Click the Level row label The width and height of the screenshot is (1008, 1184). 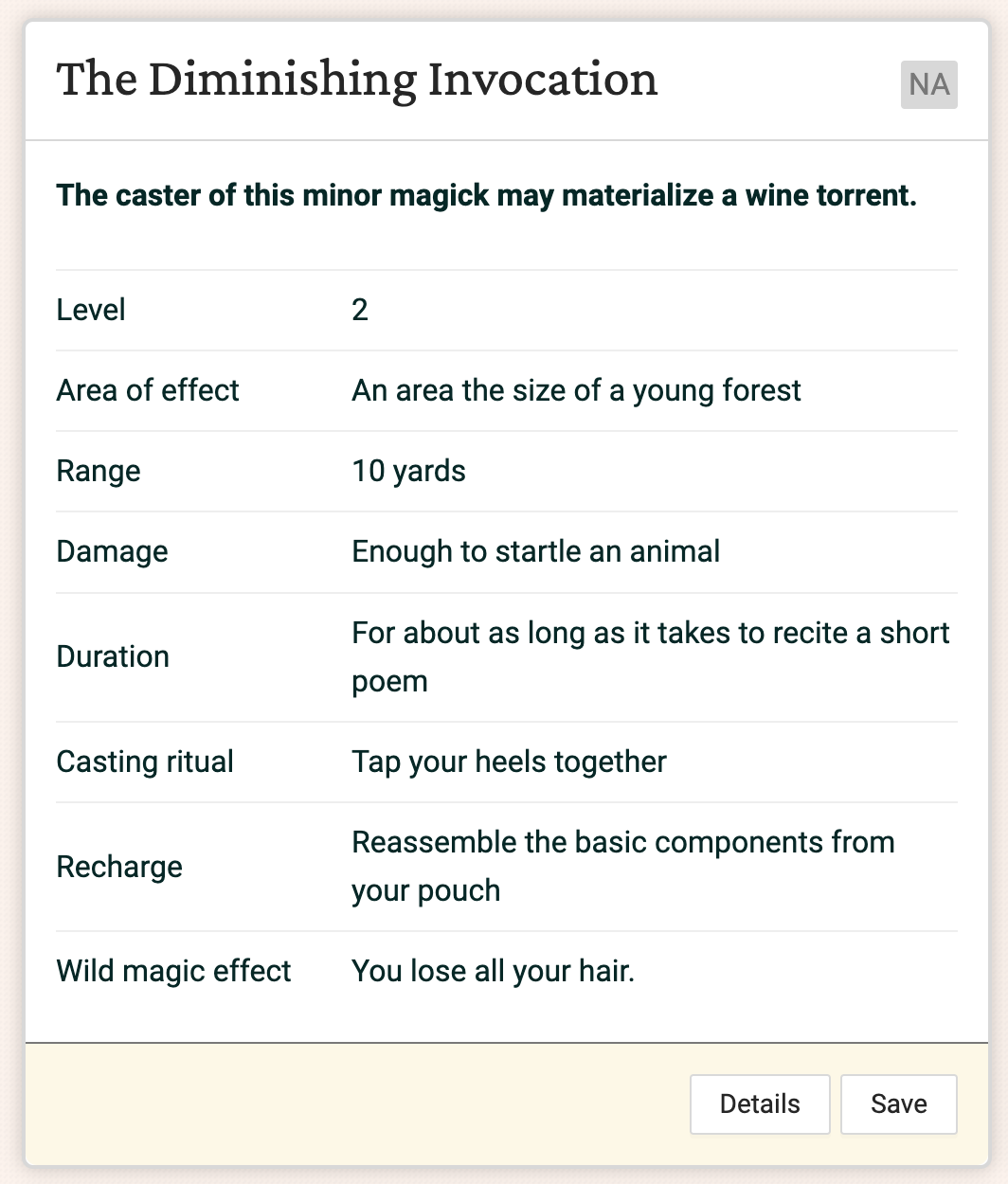tap(91, 310)
